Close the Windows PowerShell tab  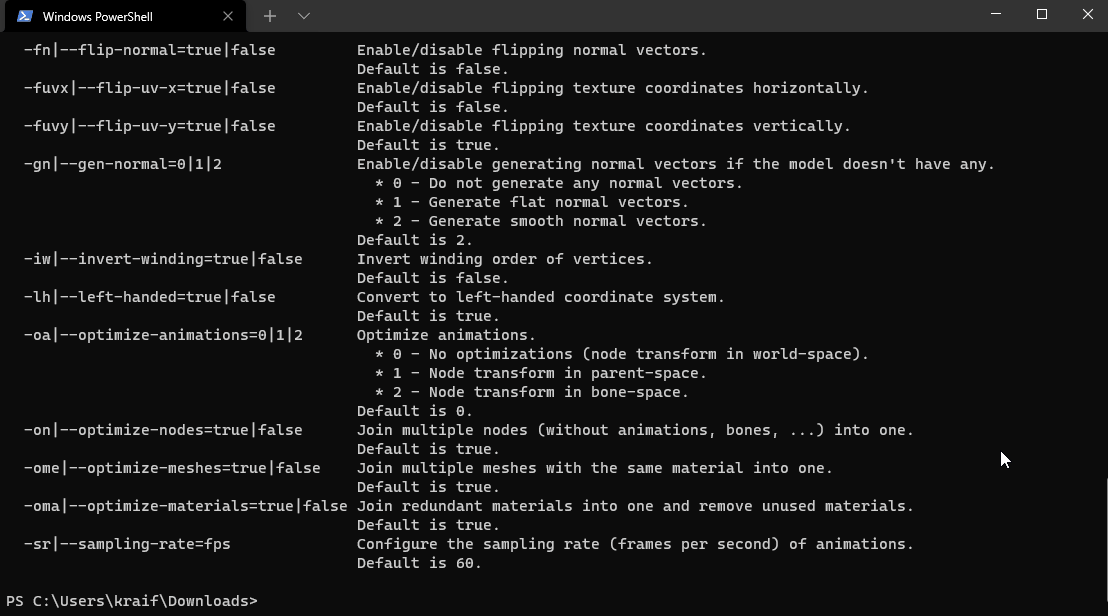tap(228, 16)
